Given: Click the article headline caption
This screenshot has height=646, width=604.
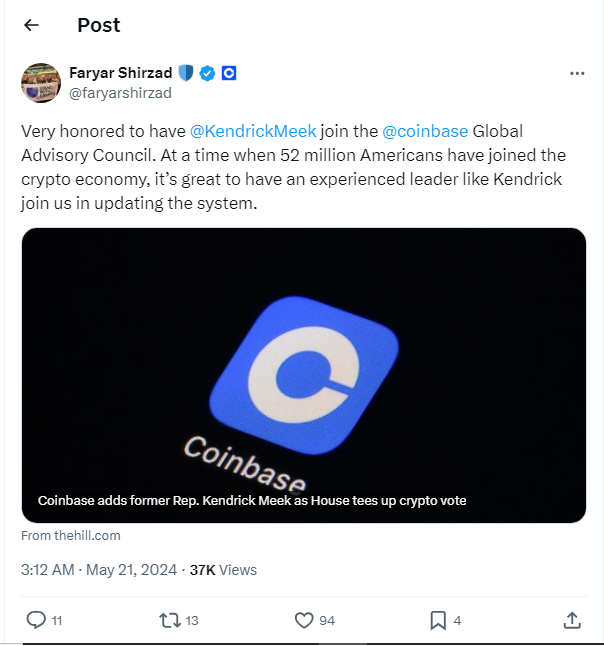Looking at the screenshot, I should [x=252, y=500].
